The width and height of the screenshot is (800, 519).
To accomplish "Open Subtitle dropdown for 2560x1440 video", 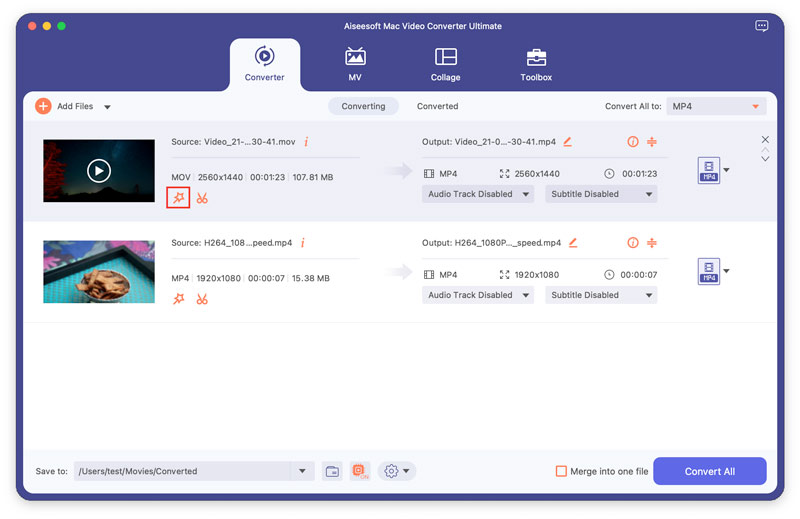I will pos(601,194).
